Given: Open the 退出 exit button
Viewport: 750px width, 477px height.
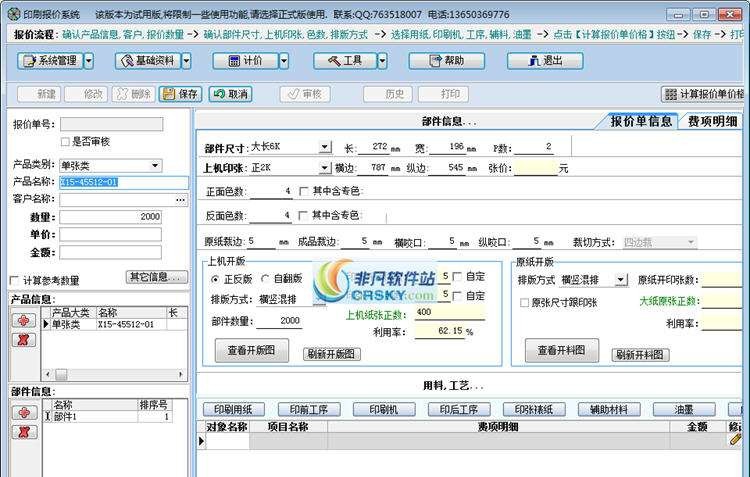Looking at the screenshot, I should (x=544, y=61).
